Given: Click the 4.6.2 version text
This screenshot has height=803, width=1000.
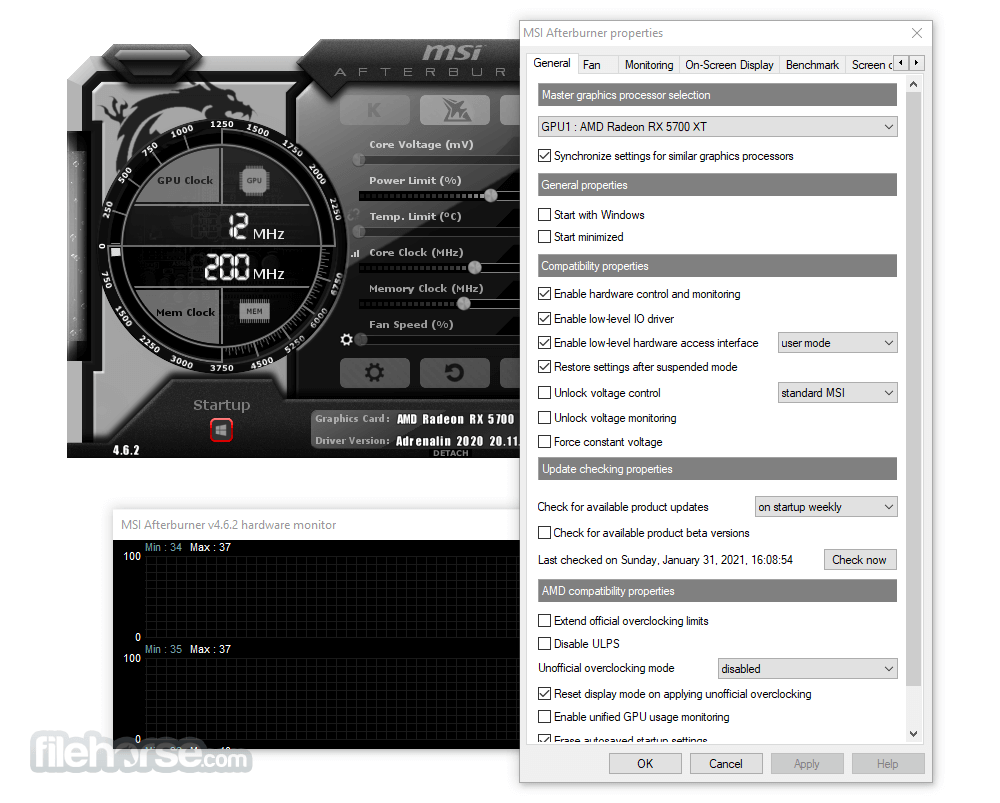Looking at the screenshot, I should coord(126,450).
